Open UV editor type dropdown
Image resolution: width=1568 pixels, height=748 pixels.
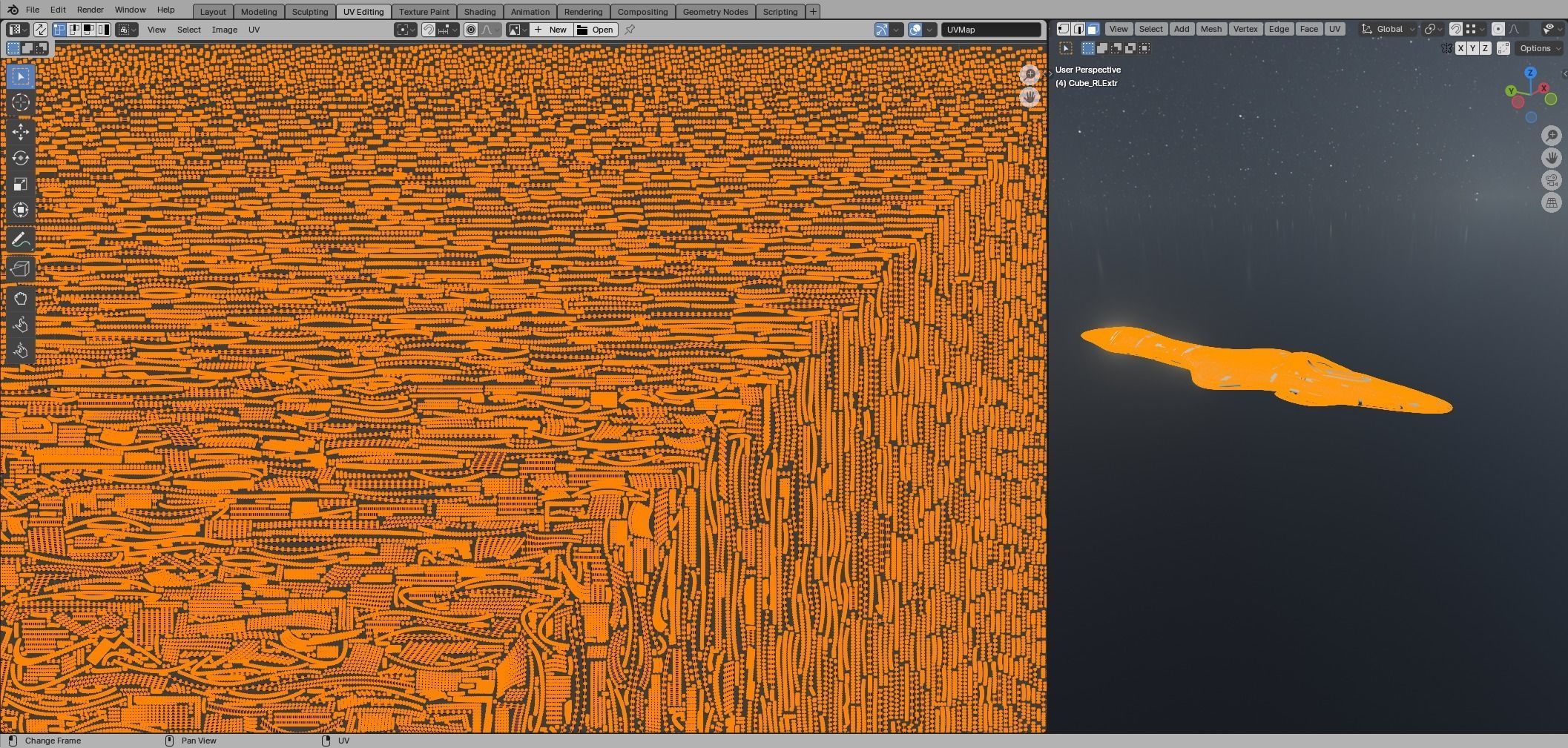[x=17, y=30]
